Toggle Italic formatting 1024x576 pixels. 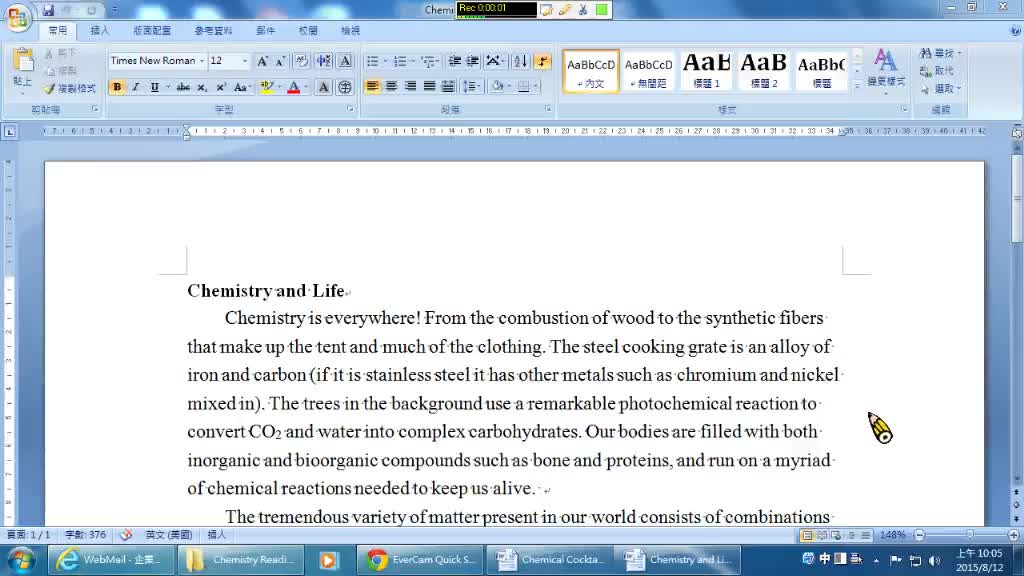(135, 88)
